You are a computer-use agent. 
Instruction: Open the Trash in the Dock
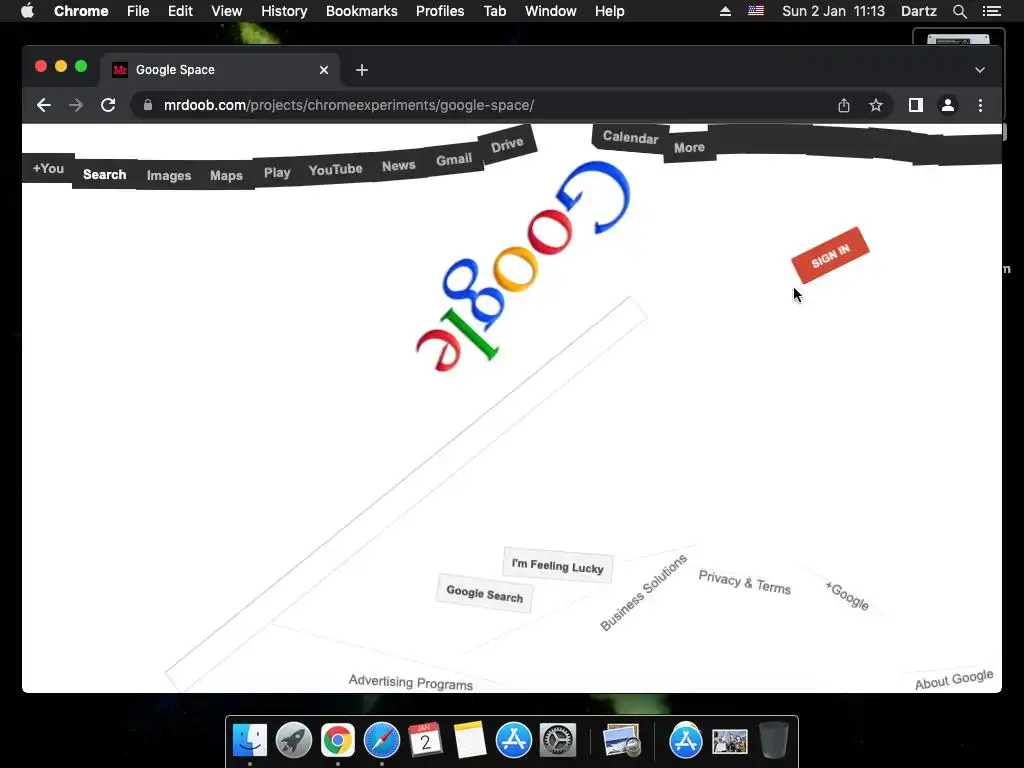774,741
